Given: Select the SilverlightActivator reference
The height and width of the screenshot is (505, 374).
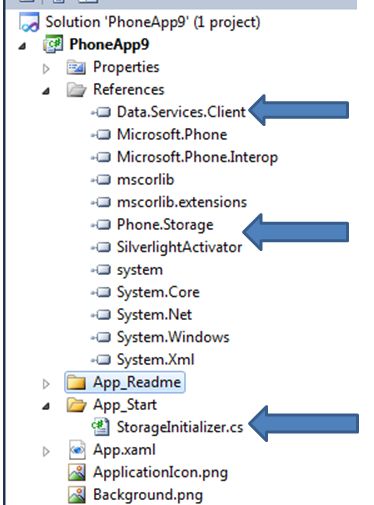Looking at the screenshot, I should [179, 247].
